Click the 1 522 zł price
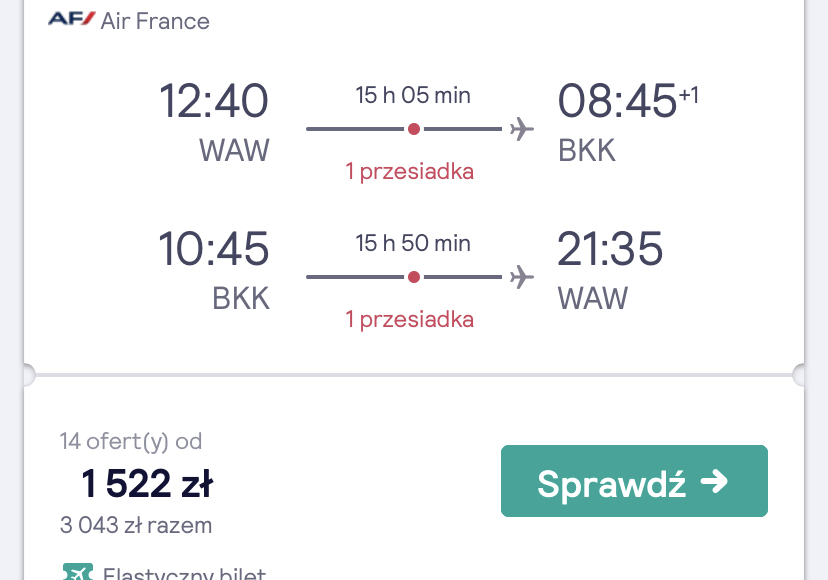 [147, 483]
